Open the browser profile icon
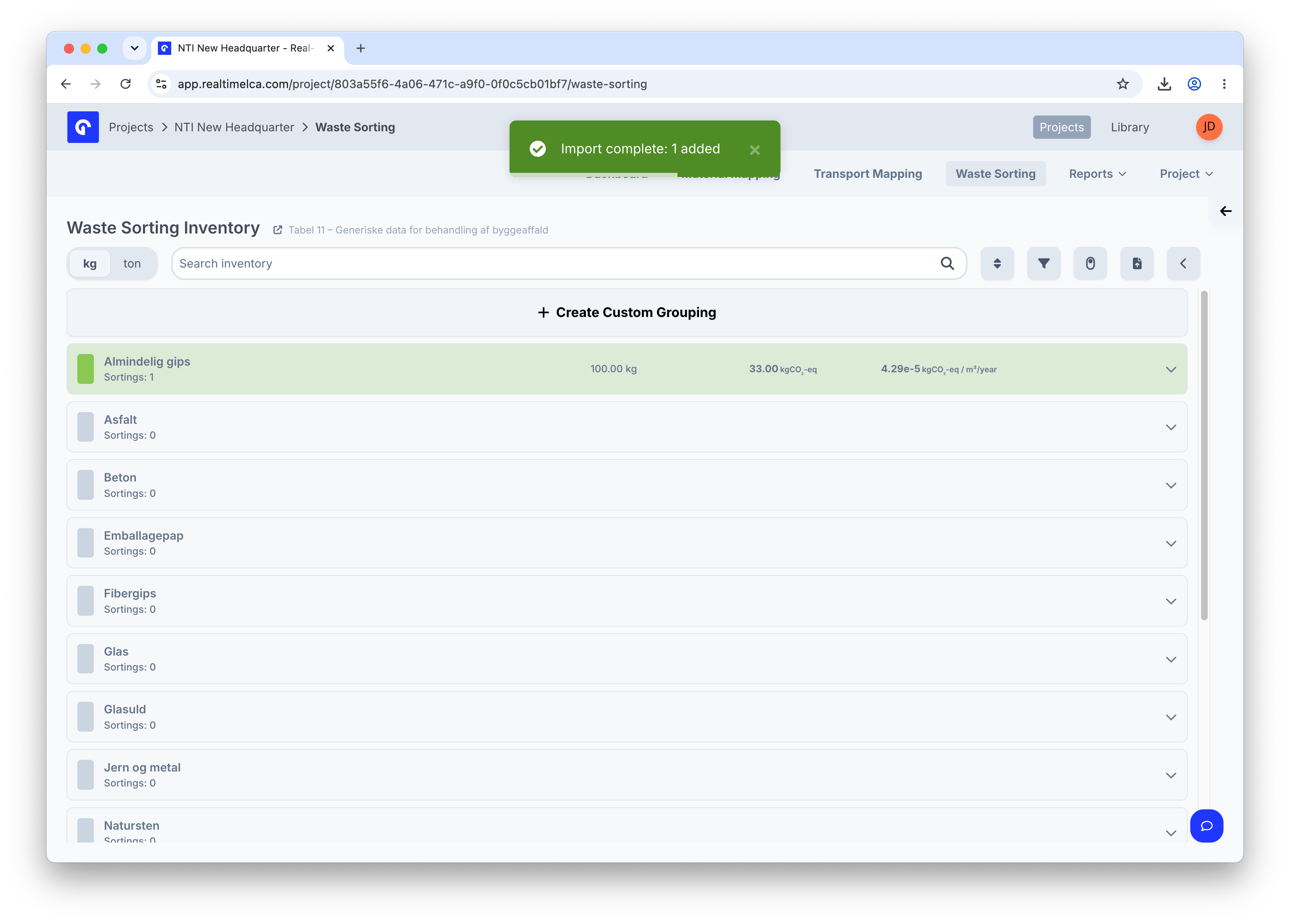 point(1194,84)
